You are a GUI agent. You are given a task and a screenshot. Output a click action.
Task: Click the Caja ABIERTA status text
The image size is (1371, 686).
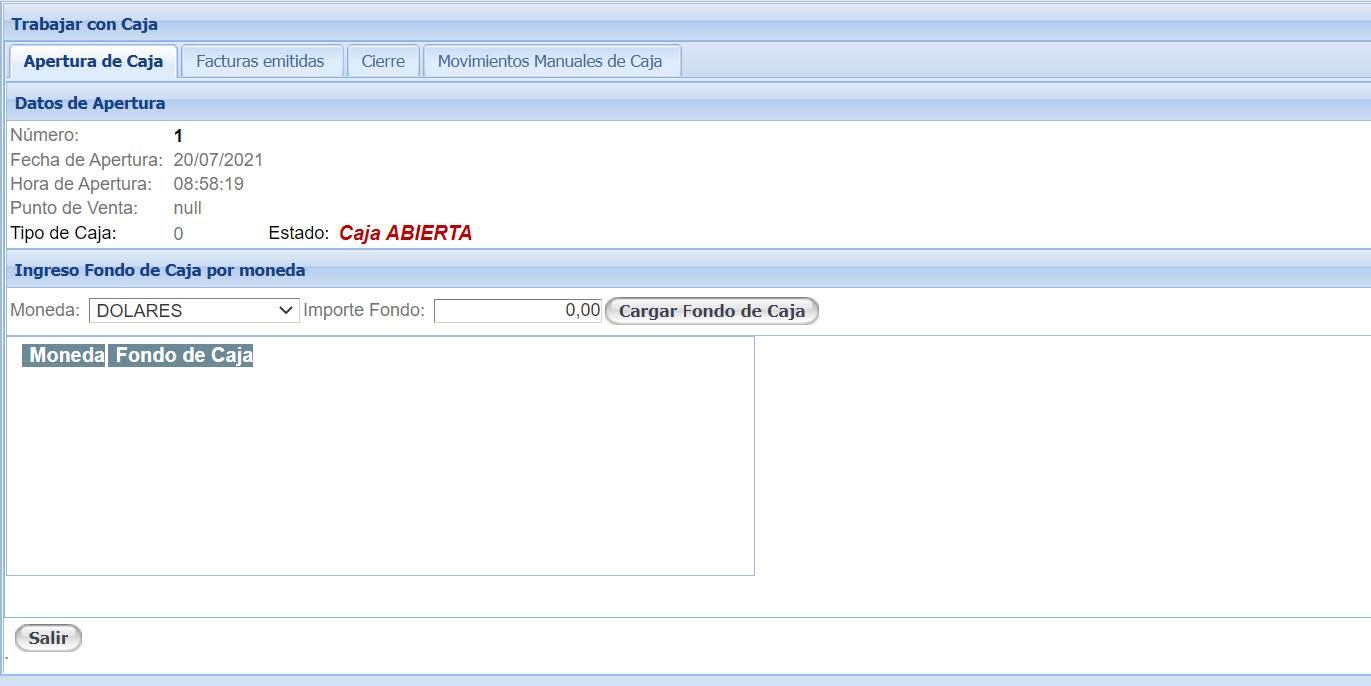point(407,232)
